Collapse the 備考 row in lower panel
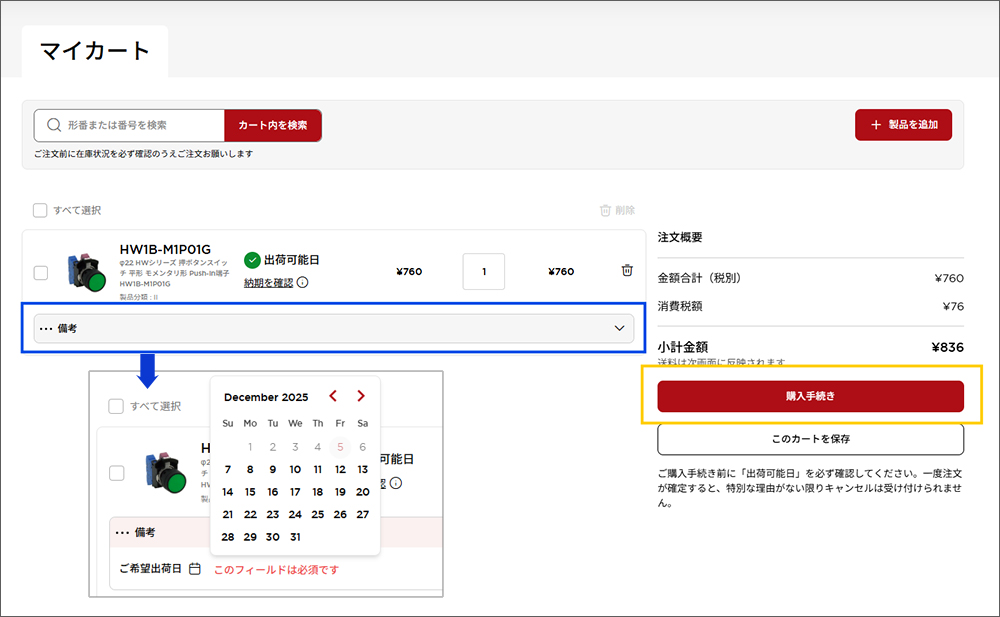Screen dimensions: 1000x617 pos(135,532)
